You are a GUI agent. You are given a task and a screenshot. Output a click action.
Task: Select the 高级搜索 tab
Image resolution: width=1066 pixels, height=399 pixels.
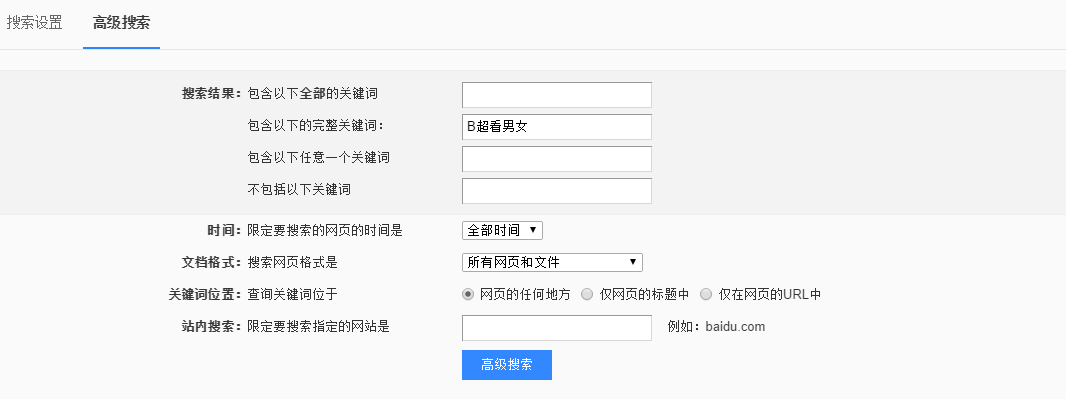122,22
